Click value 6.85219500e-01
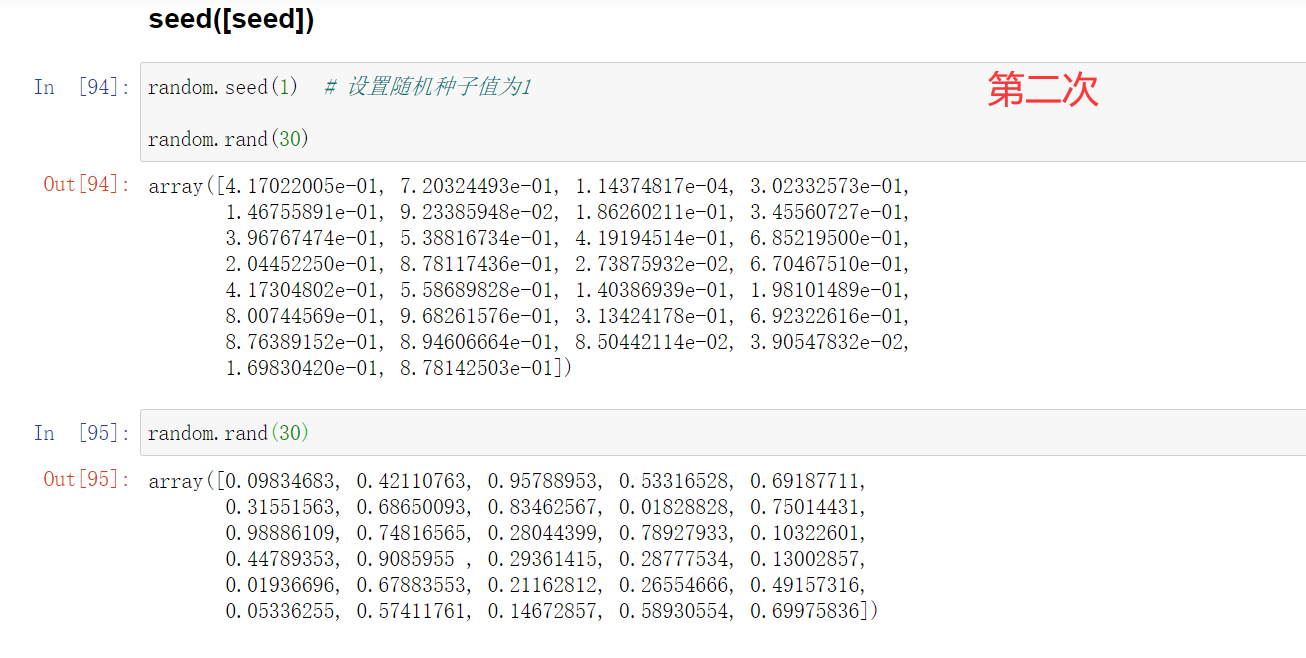This screenshot has height=658, width=1306. [827, 238]
